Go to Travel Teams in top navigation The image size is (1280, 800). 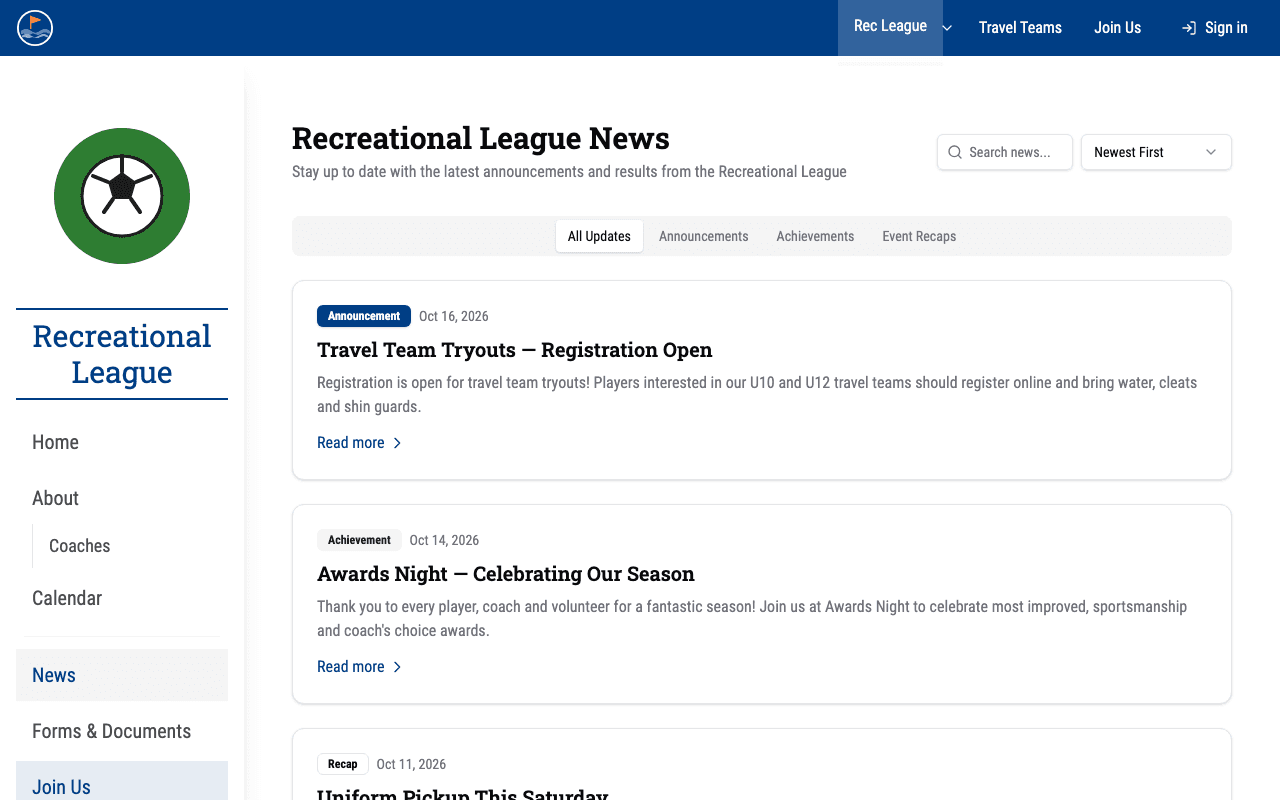click(x=1020, y=28)
